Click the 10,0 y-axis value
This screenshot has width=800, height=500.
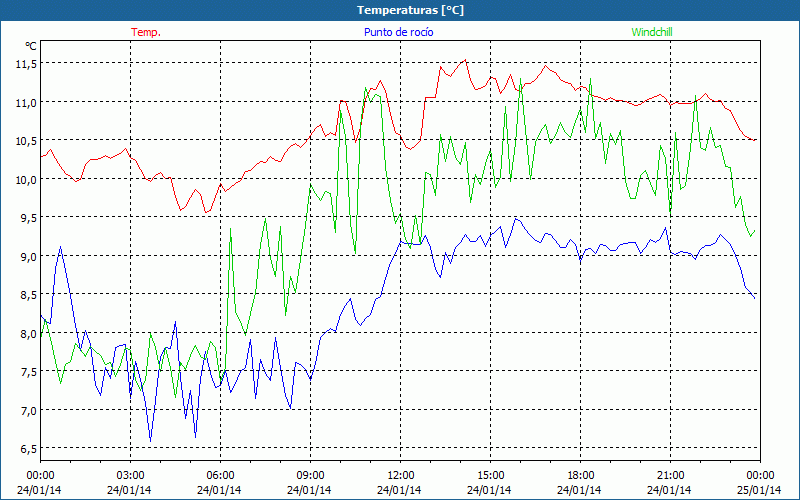26,179
